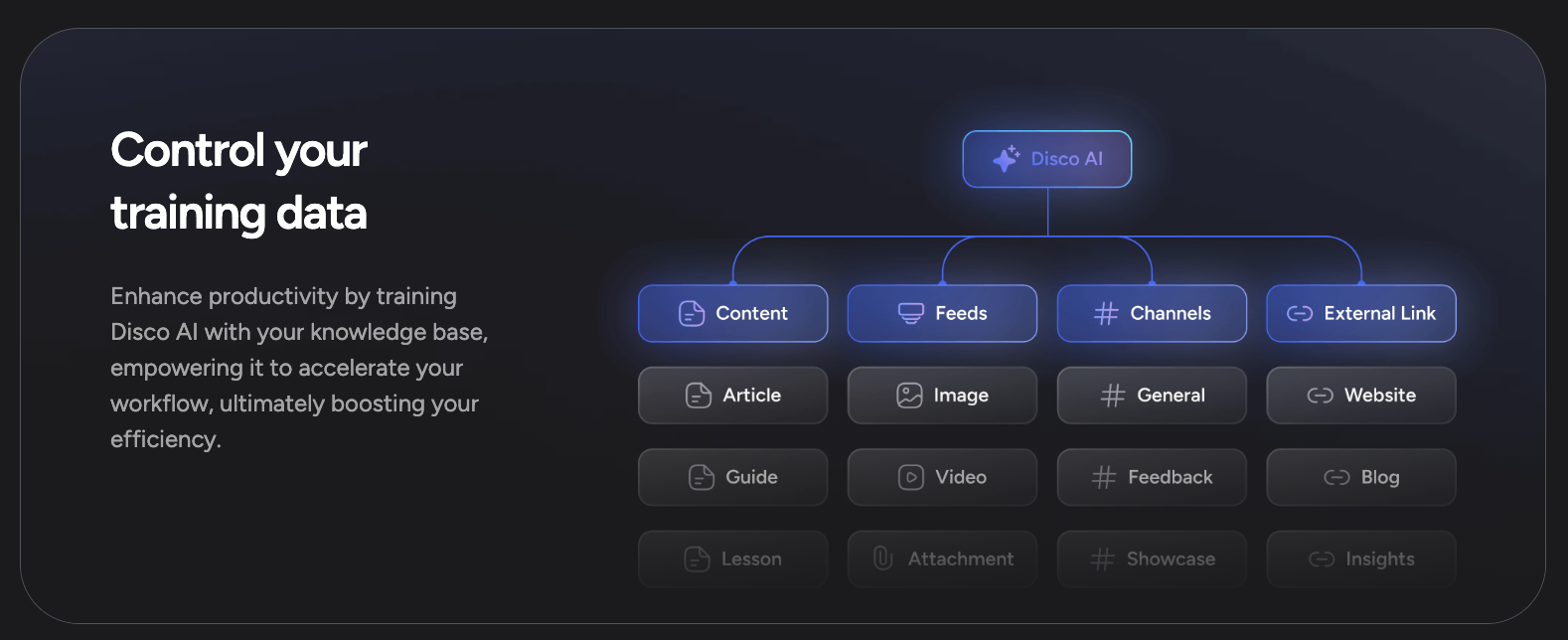The image size is (1568, 640).
Task: Click the Feeds monitor icon
Action: pyautogui.click(x=910, y=314)
